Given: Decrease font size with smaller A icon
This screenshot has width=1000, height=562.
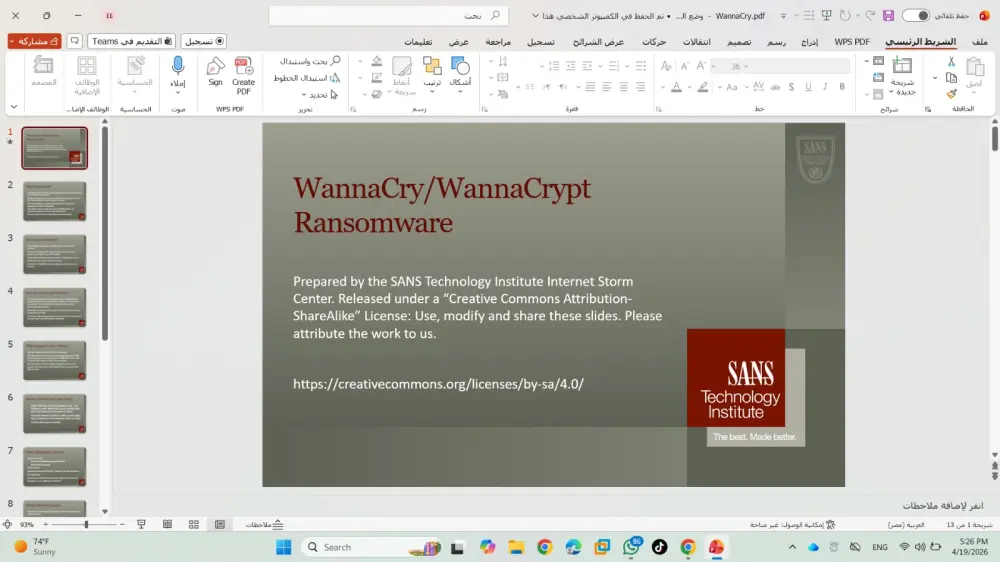Looking at the screenshot, I should [684, 66].
